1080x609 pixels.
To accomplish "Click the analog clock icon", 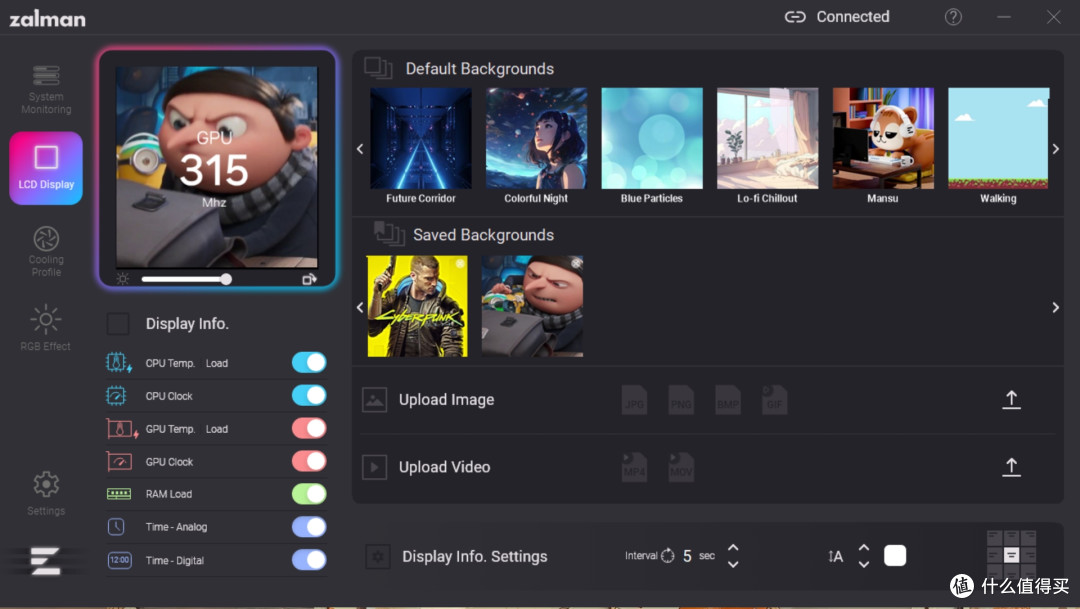I will point(116,527).
